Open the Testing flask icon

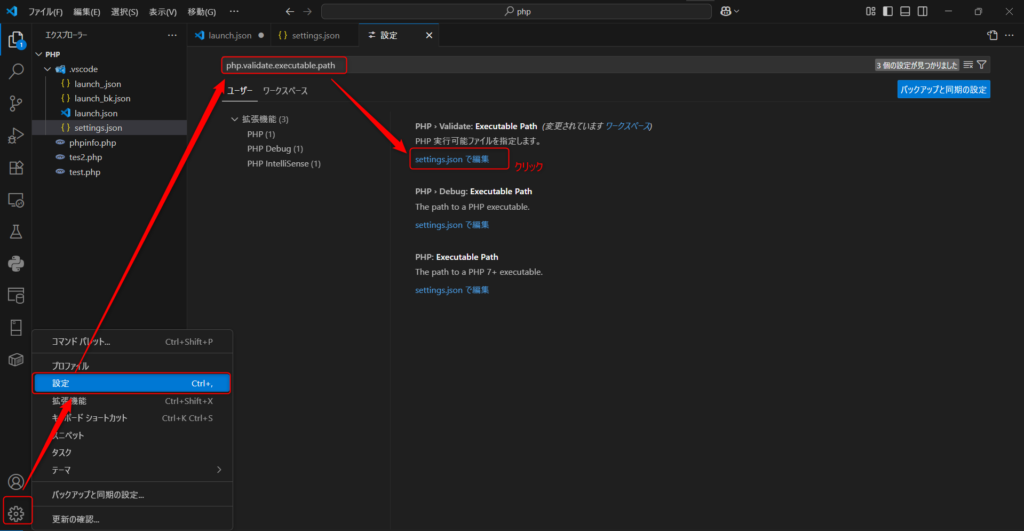pos(16,232)
